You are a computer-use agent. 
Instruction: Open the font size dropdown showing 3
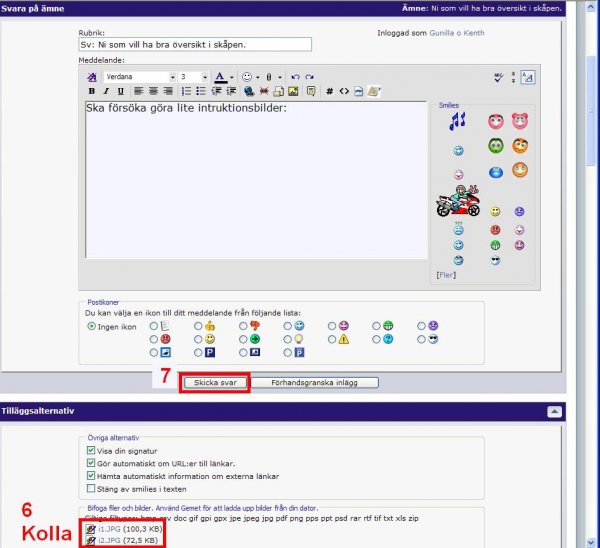coord(205,77)
